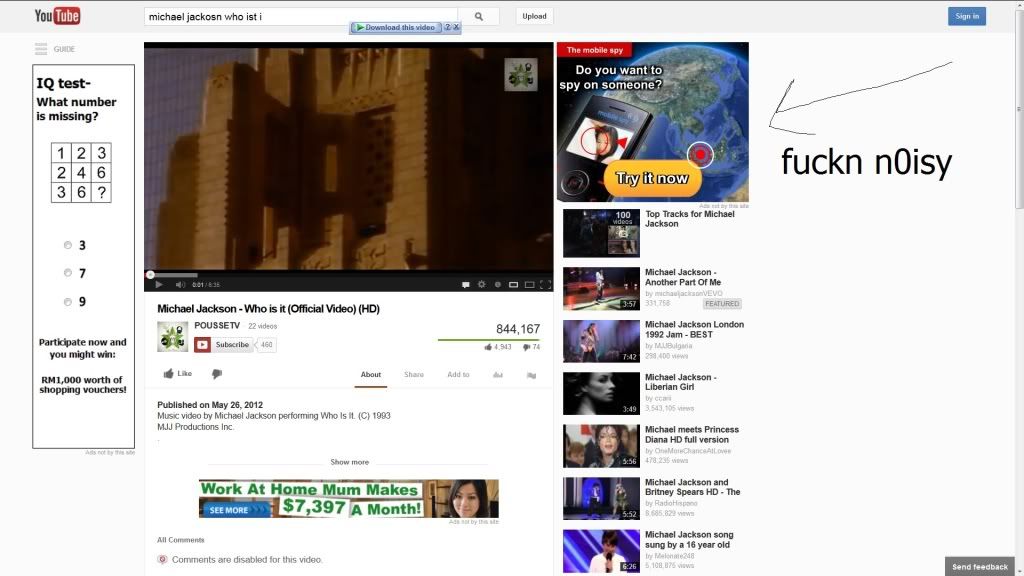
Task: Switch player to large size
Action: pos(530,284)
